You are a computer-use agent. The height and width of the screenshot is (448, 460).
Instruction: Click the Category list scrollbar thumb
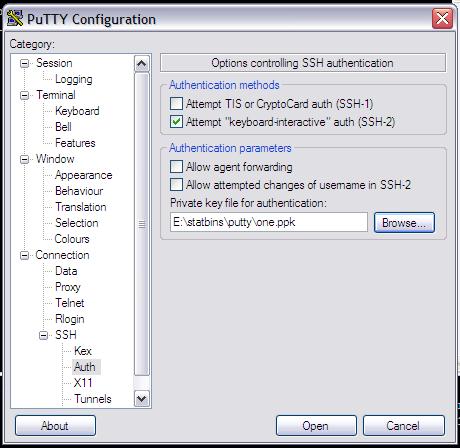coord(142,224)
